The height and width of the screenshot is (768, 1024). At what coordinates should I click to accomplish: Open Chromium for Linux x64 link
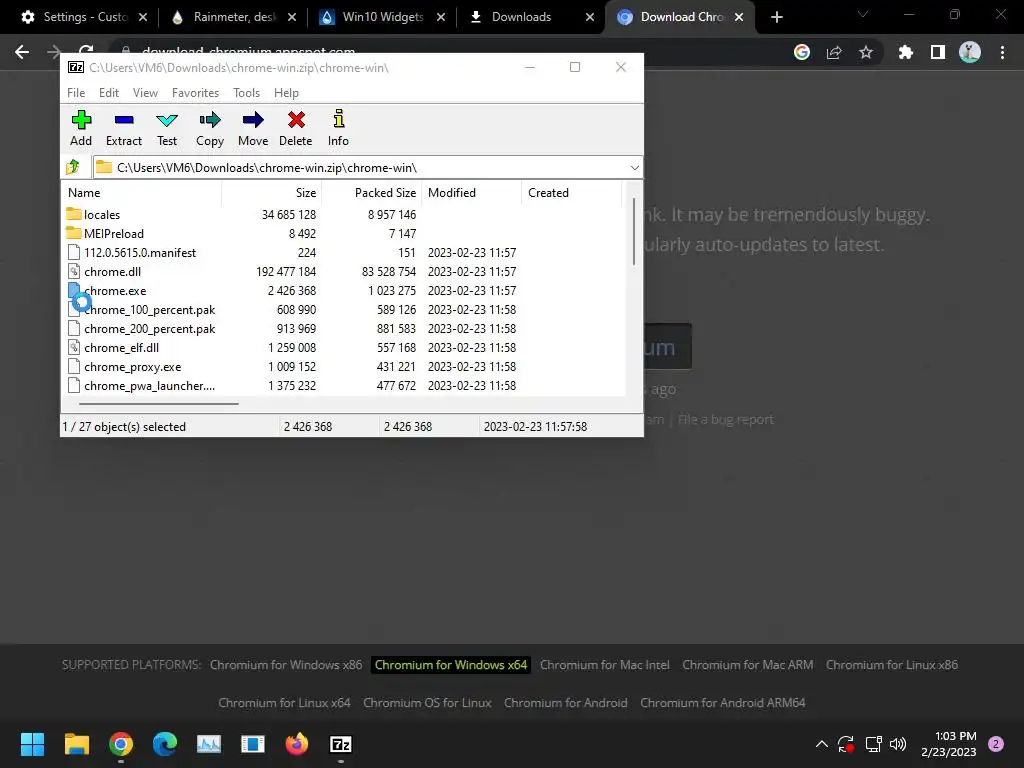pos(284,703)
